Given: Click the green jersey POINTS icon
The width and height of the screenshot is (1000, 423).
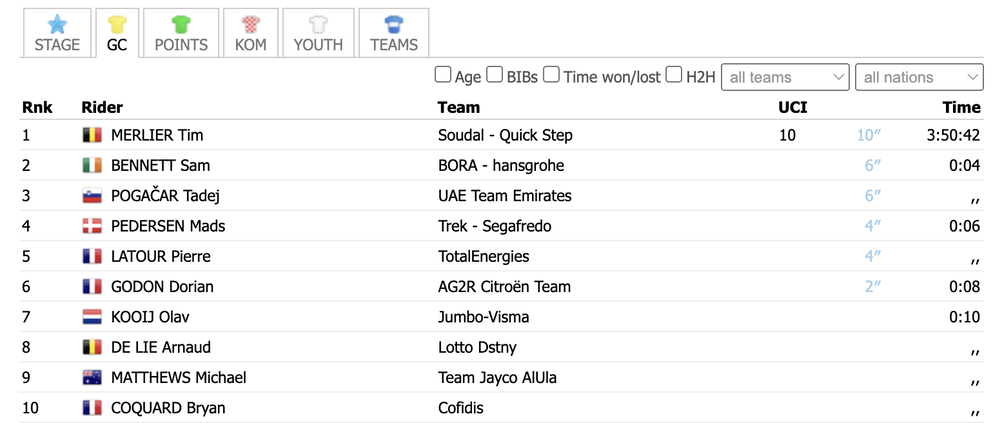Looking at the screenshot, I should click(181, 25).
